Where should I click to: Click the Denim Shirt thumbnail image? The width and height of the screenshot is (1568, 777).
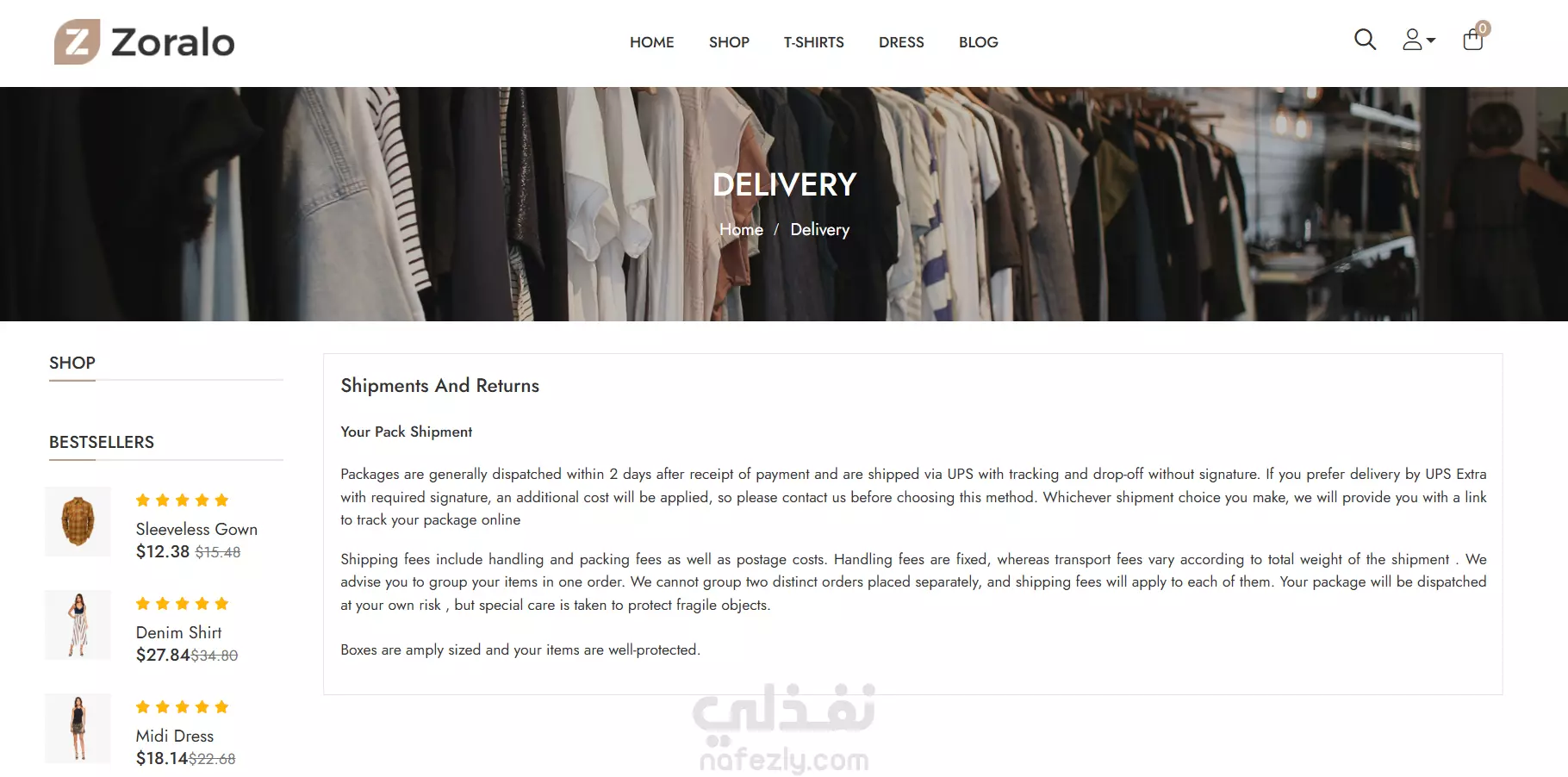[78, 625]
